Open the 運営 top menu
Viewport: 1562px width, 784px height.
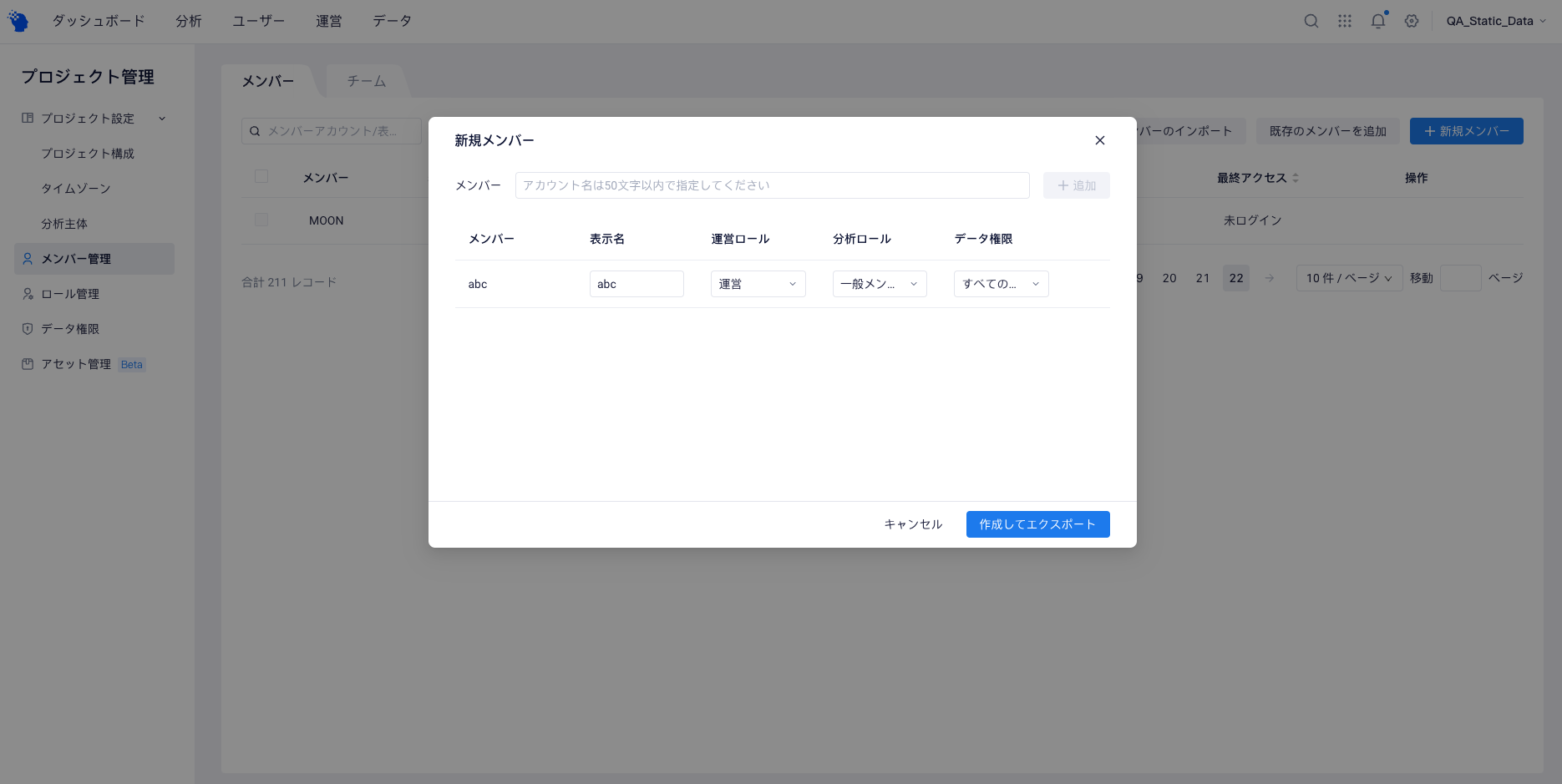click(329, 21)
